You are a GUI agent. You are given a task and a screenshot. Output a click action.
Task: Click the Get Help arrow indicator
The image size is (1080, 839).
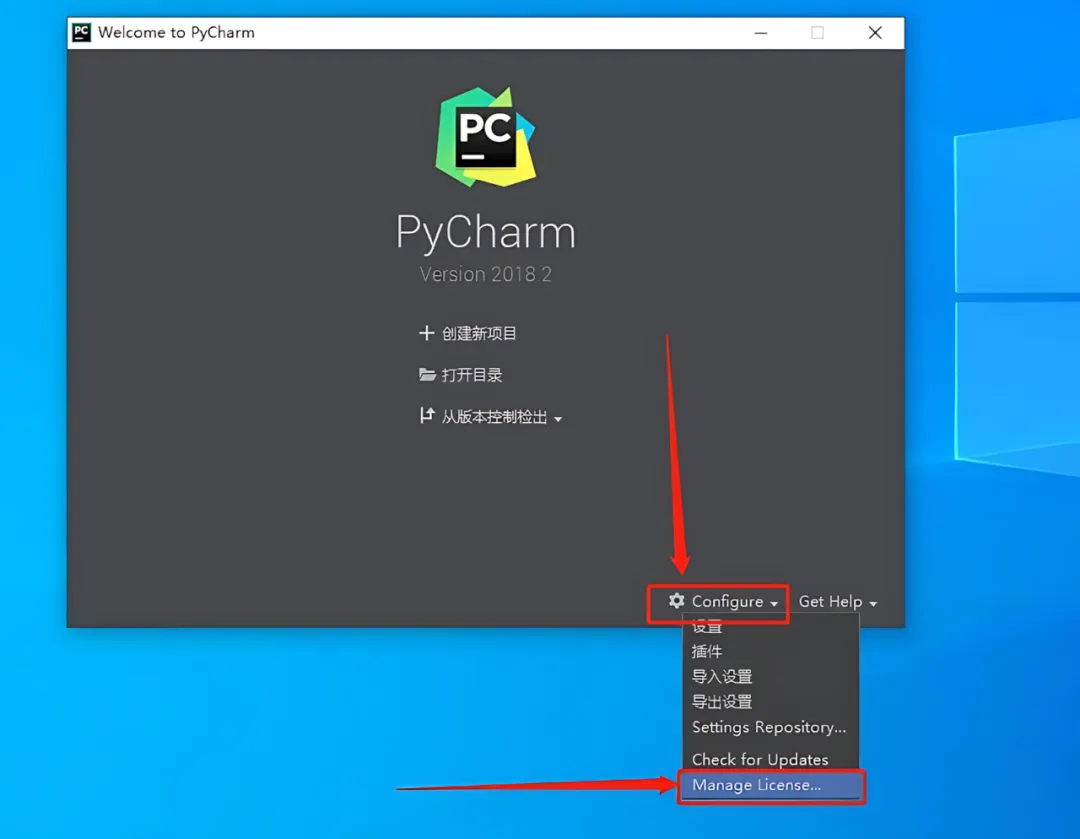coord(873,603)
